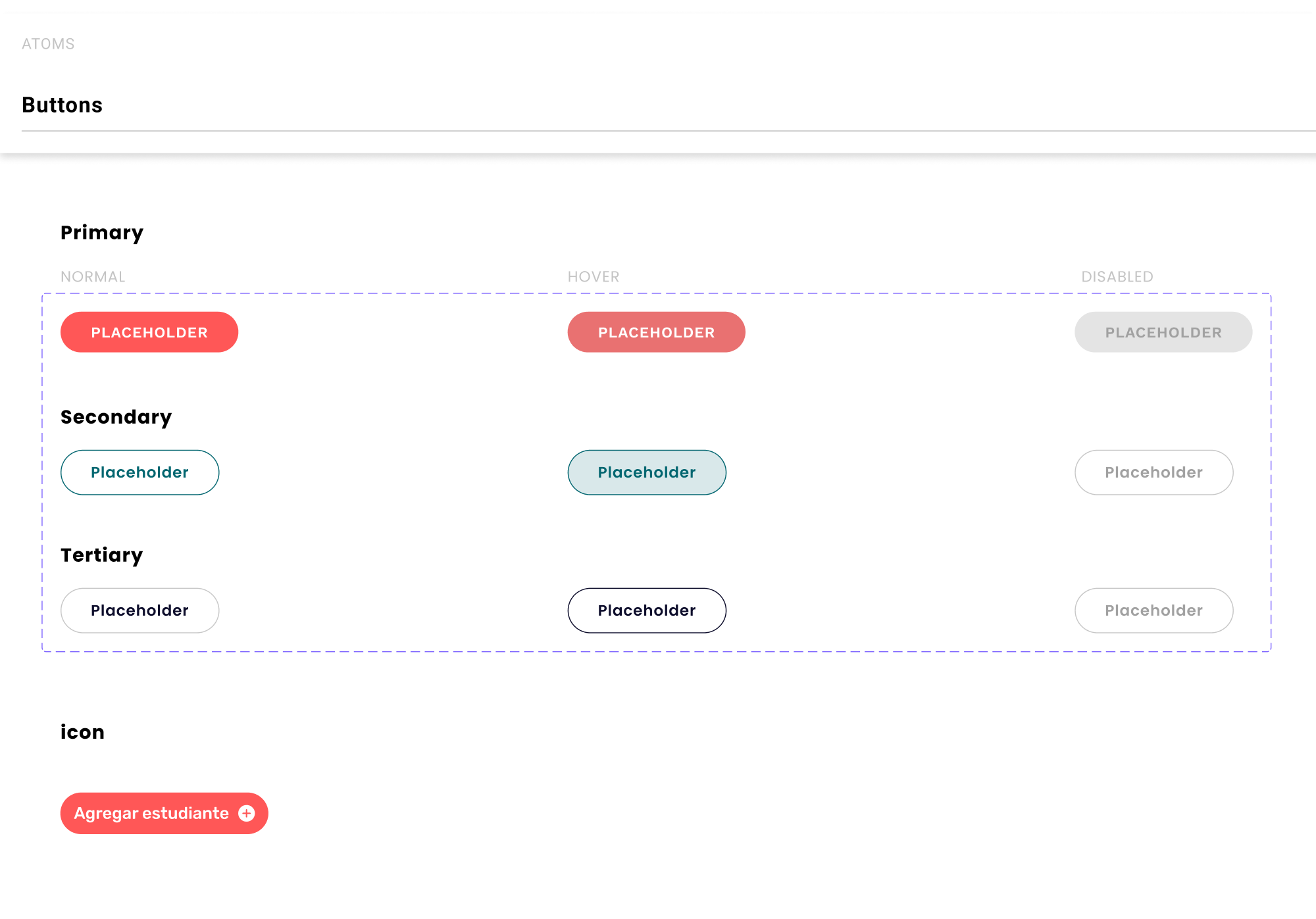Click the ATOMS breadcrumb label

click(x=48, y=44)
